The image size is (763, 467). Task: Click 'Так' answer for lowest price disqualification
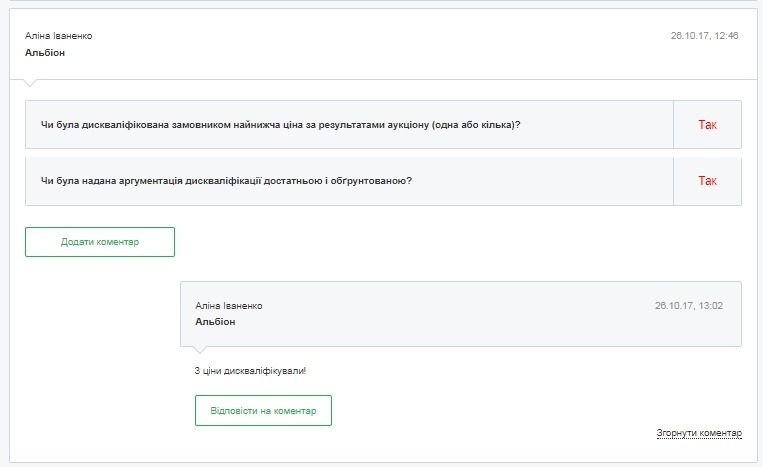point(707,125)
